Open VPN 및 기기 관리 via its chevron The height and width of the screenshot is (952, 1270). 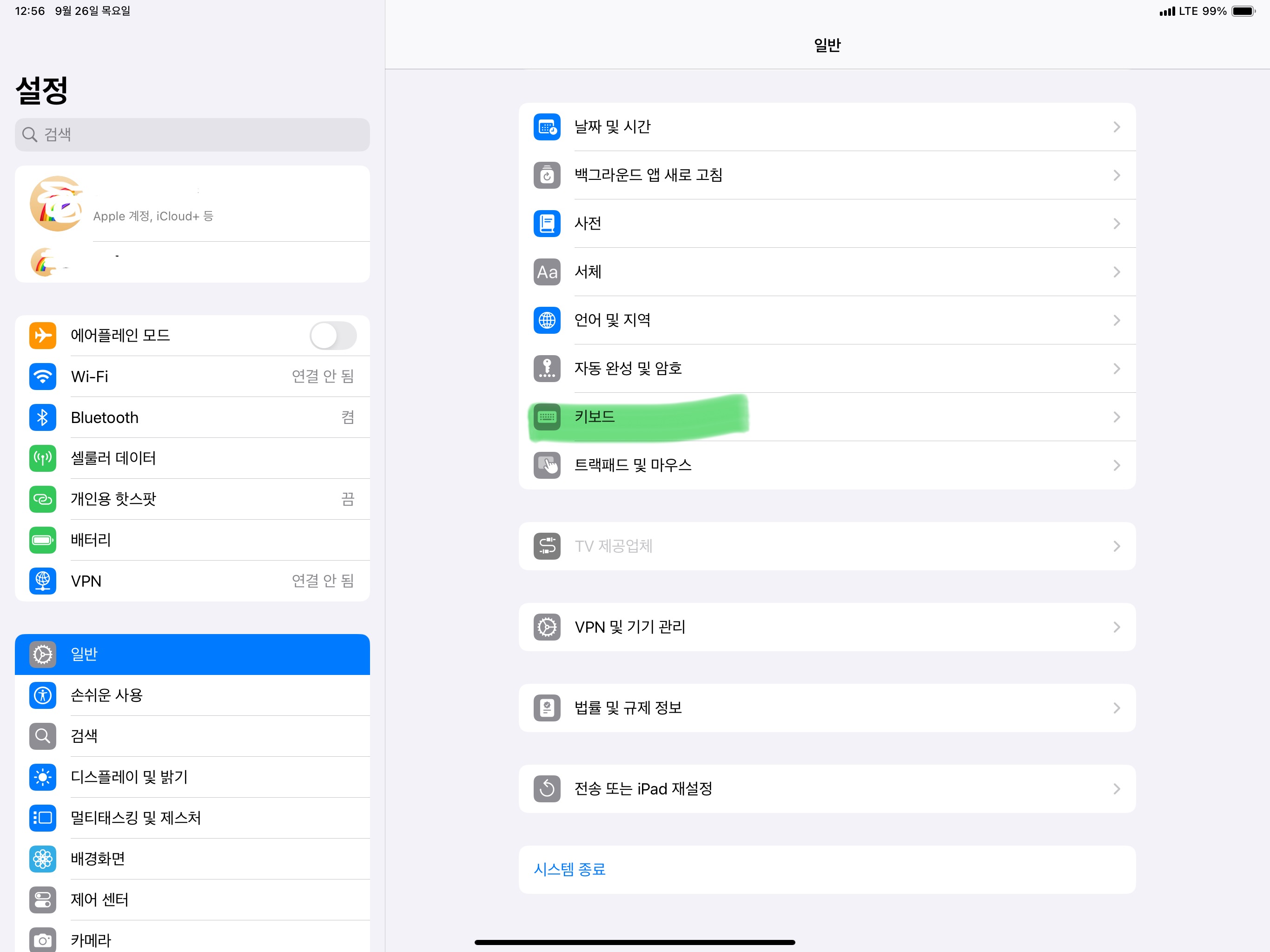pos(1117,627)
